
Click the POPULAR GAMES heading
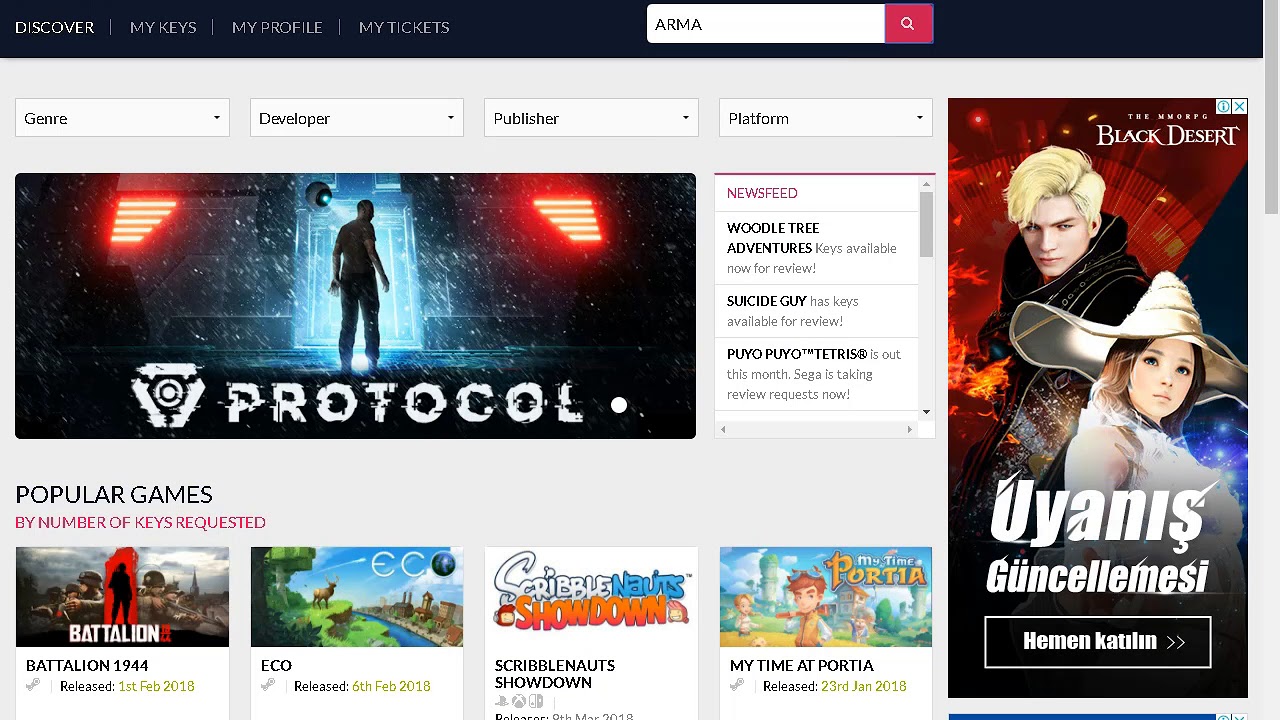114,494
